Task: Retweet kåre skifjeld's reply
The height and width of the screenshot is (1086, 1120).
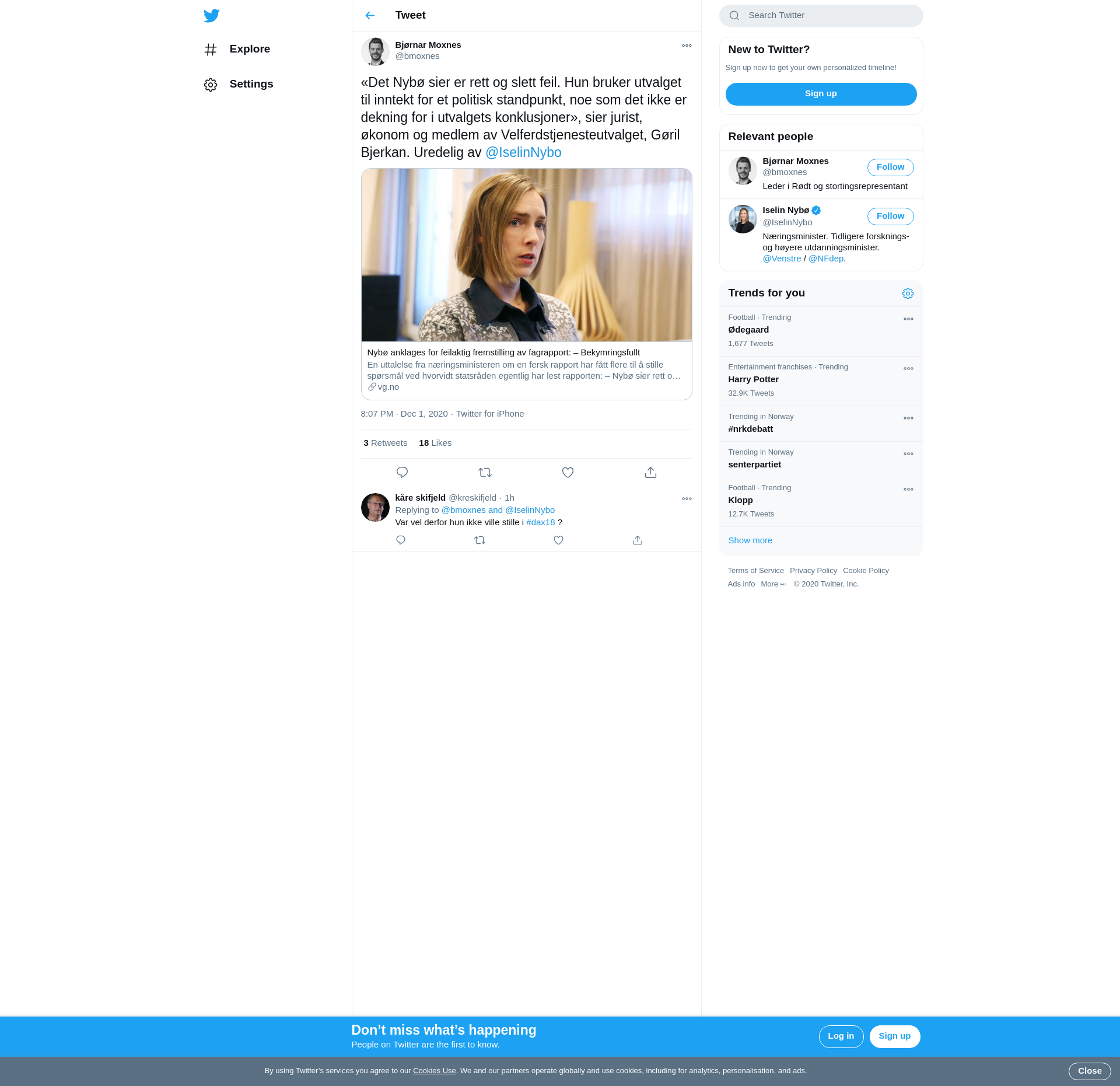Action: (x=480, y=540)
